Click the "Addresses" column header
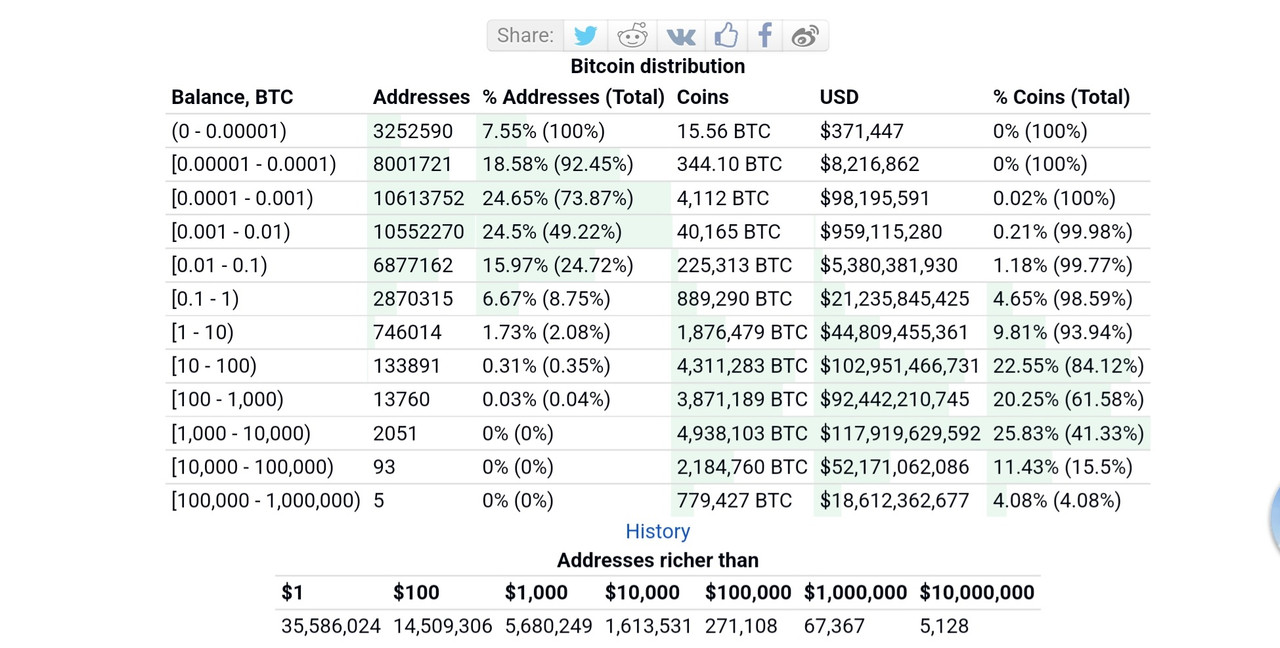Image resolution: width=1280 pixels, height=648 pixels. [421, 97]
